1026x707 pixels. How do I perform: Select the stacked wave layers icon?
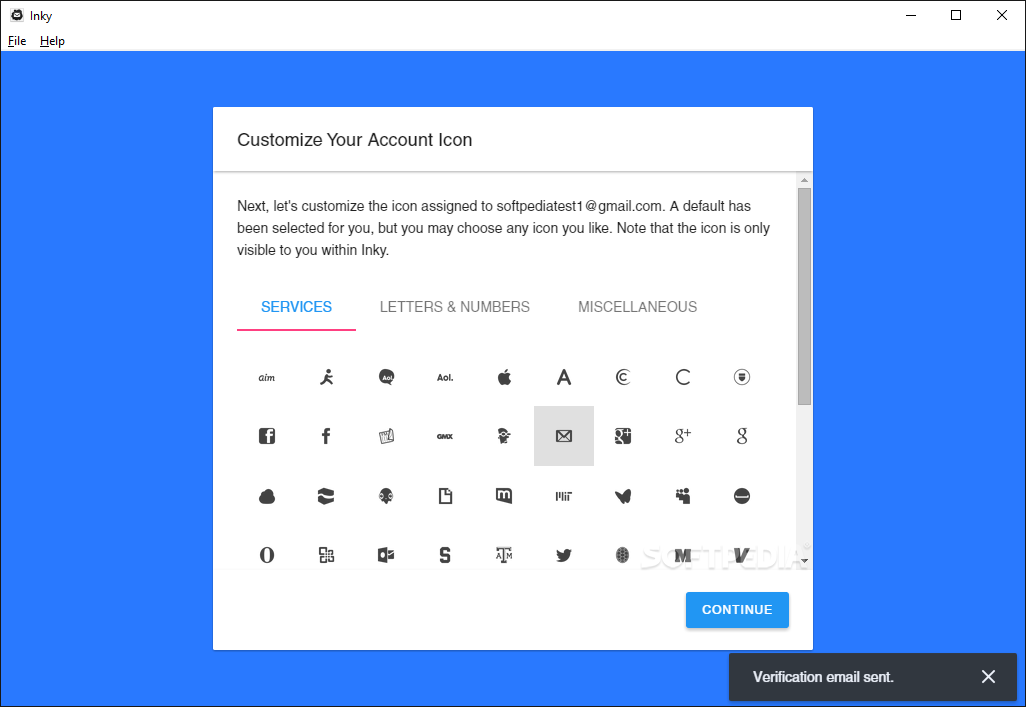pos(326,496)
